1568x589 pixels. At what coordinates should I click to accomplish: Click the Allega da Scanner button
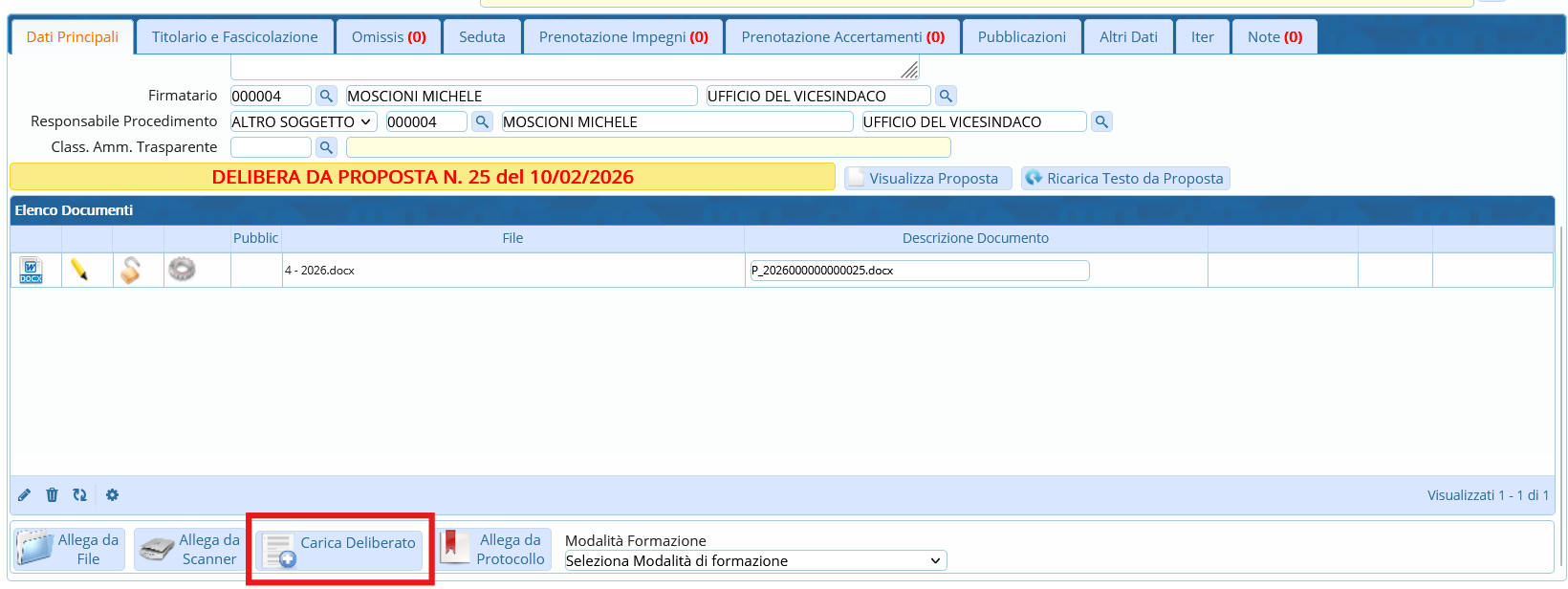click(190, 550)
